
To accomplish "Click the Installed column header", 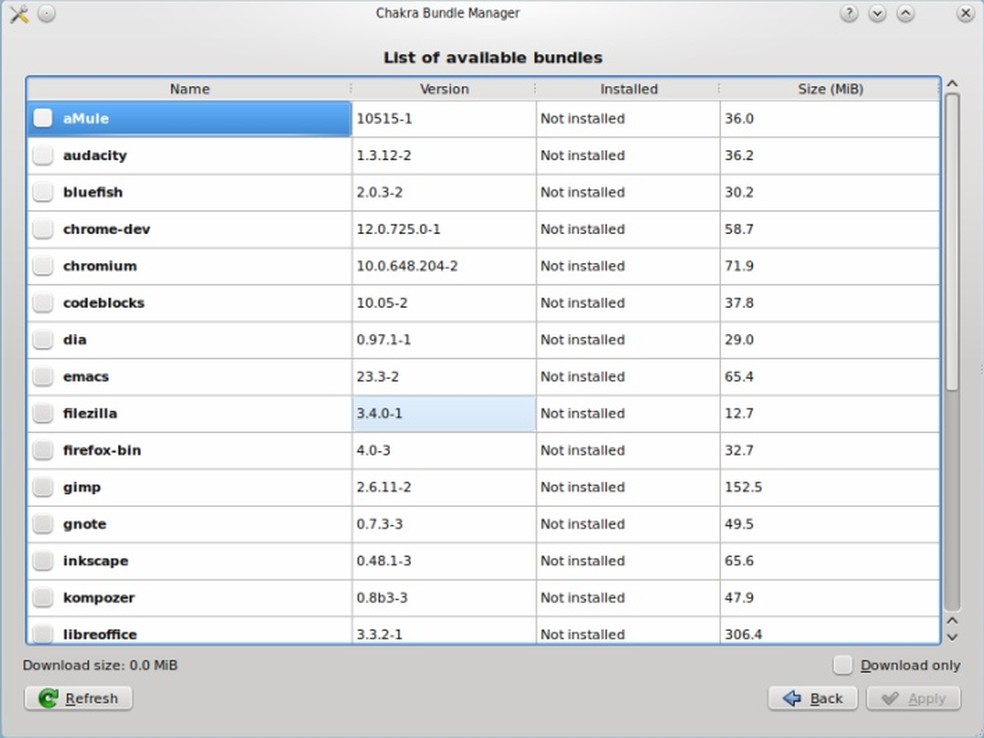I will coord(628,89).
